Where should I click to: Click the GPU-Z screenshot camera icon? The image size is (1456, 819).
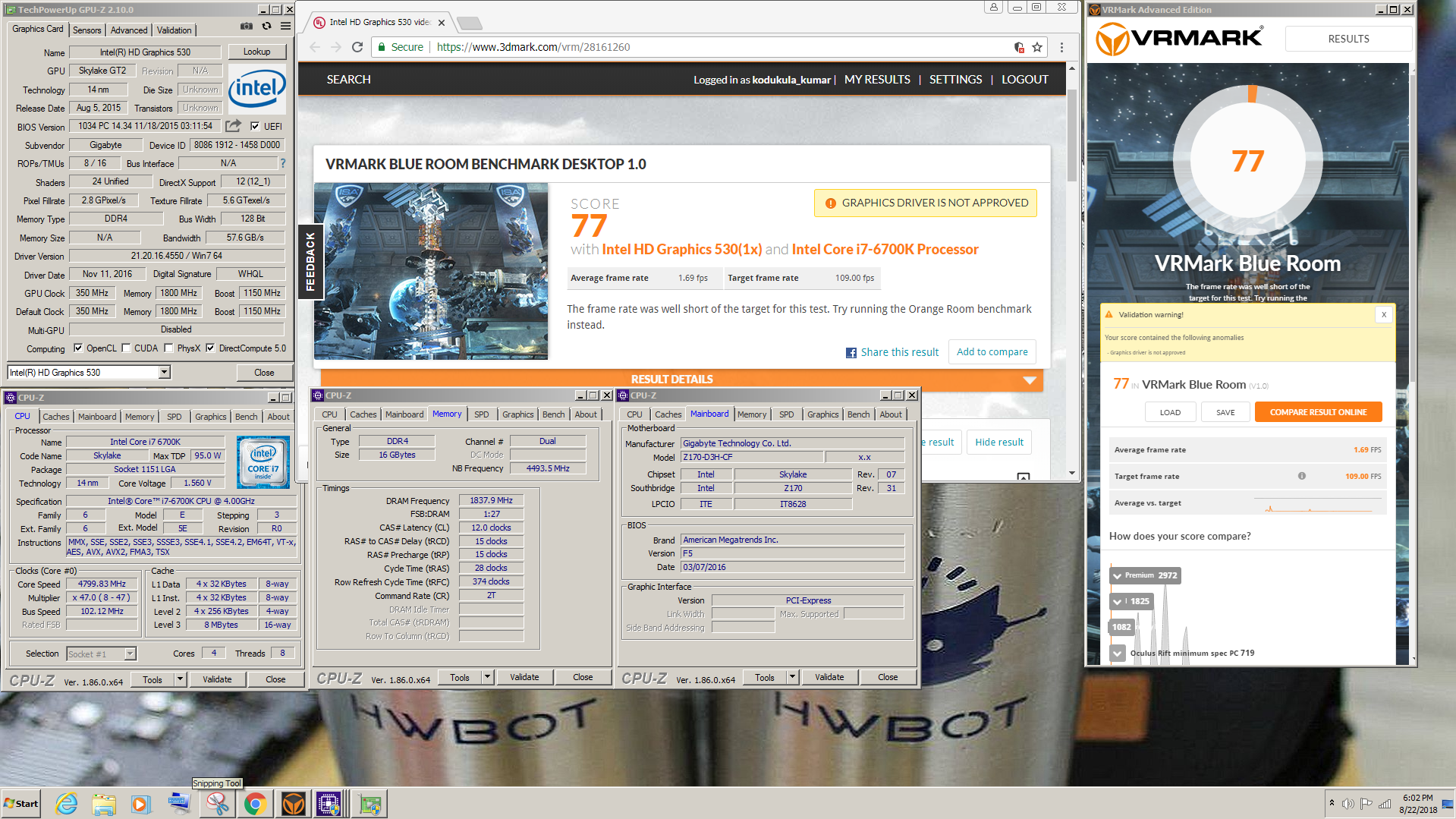point(247,26)
